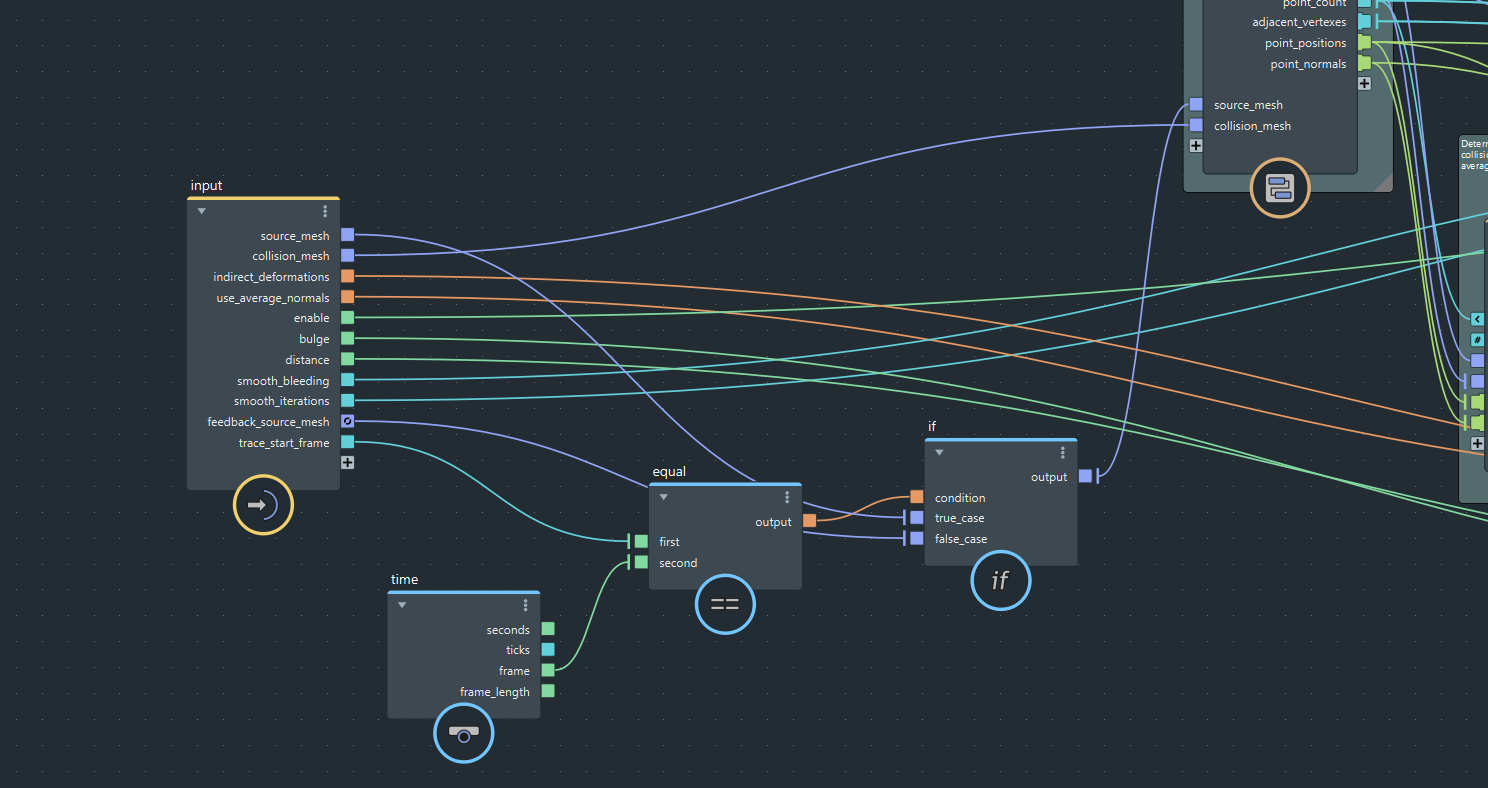Collapse the time node via its dropdown arrow

(402, 604)
